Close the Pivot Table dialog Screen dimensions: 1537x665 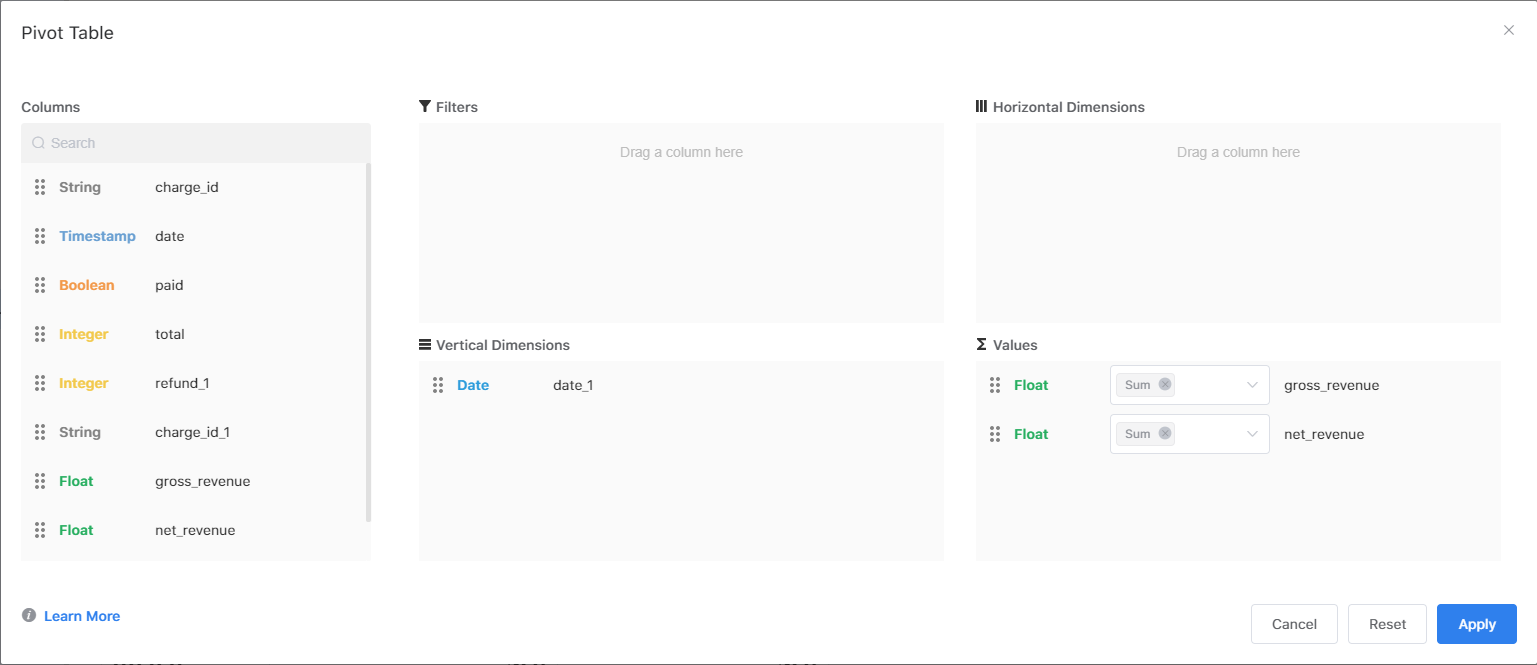pos(1509,30)
